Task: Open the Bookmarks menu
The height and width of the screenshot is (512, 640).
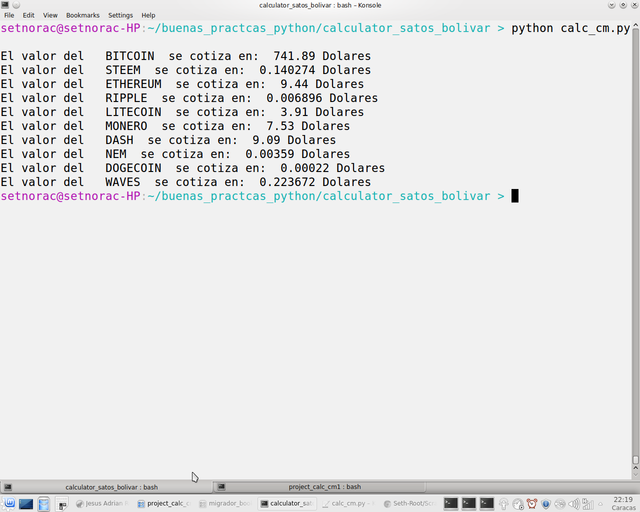Action: 82,15
